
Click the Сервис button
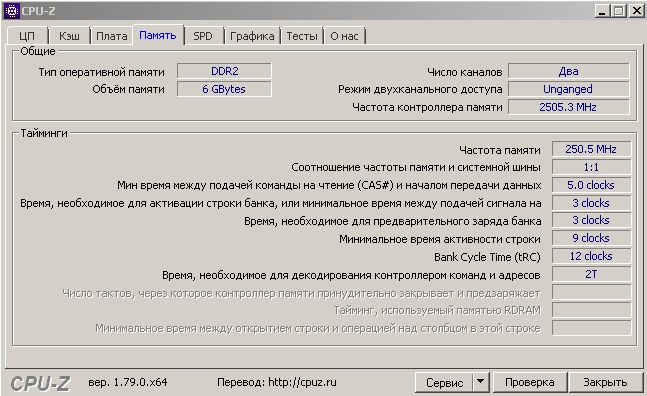click(x=444, y=382)
